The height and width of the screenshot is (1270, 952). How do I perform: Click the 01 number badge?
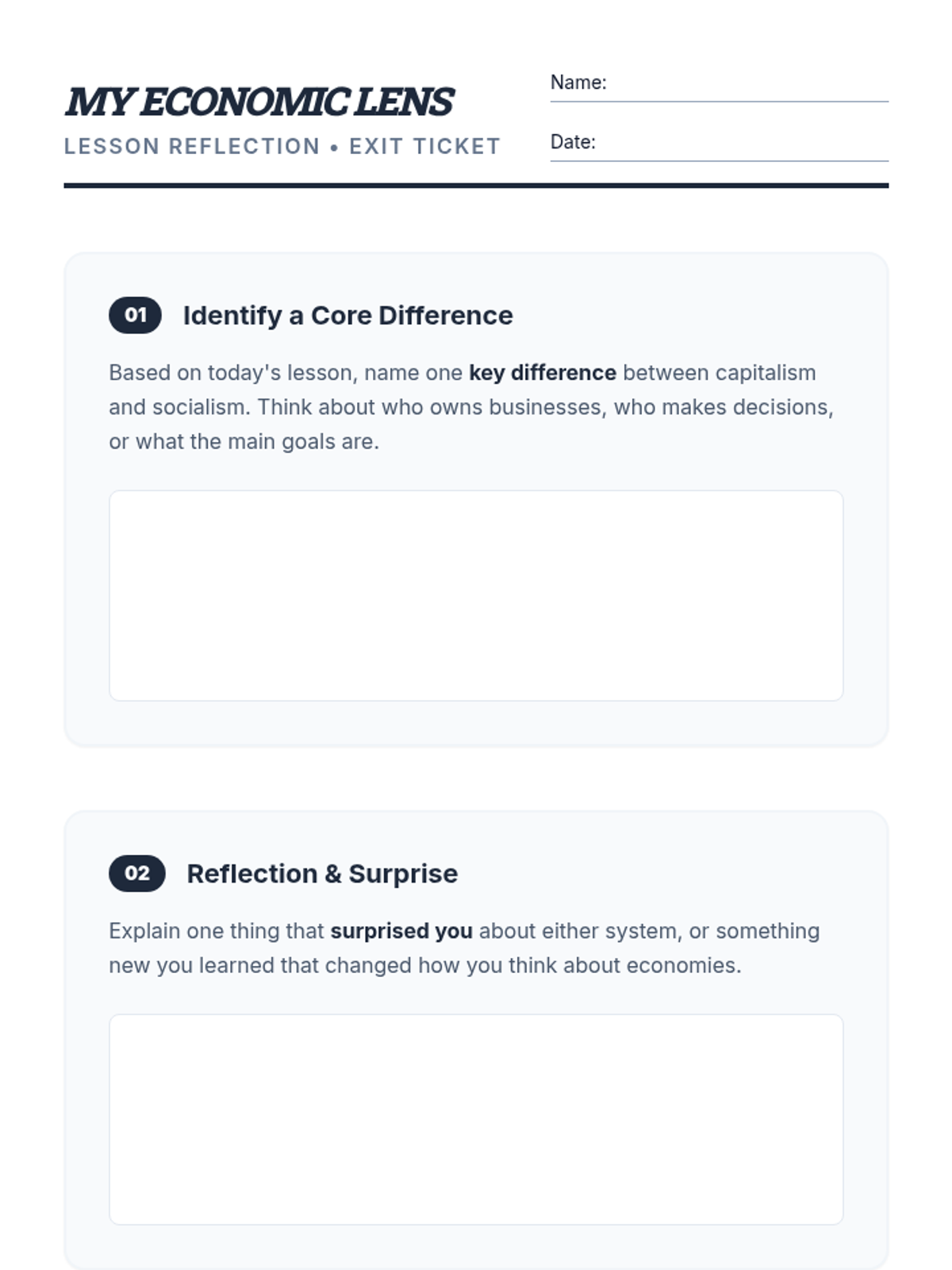(x=135, y=315)
